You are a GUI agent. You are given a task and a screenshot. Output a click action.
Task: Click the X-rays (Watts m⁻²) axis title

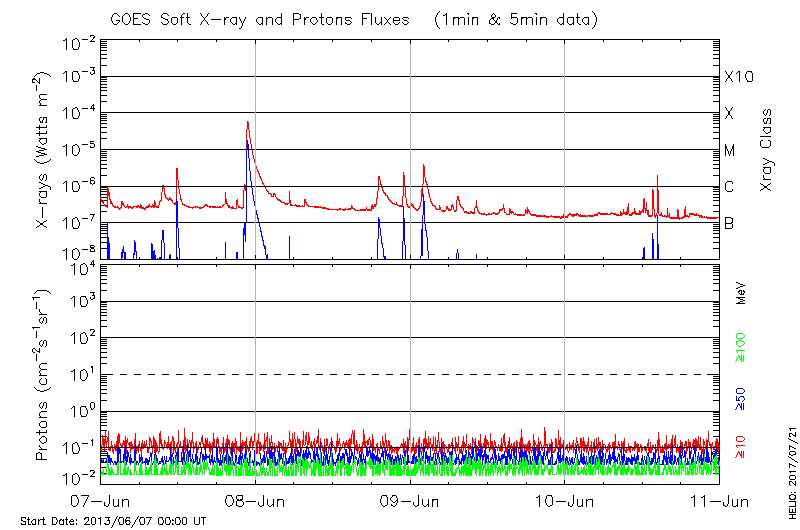[45, 150]
